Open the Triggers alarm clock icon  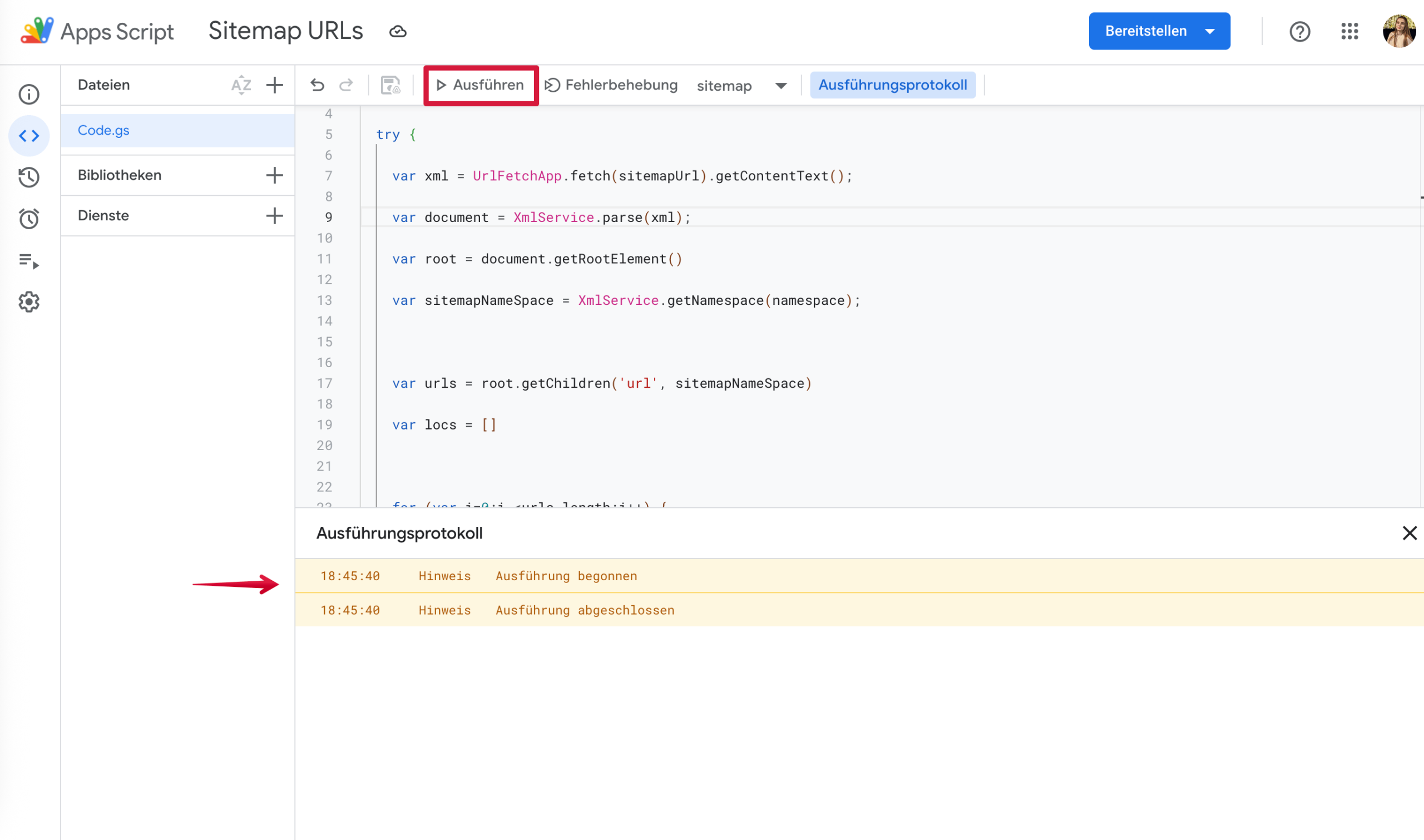(29, 219)
